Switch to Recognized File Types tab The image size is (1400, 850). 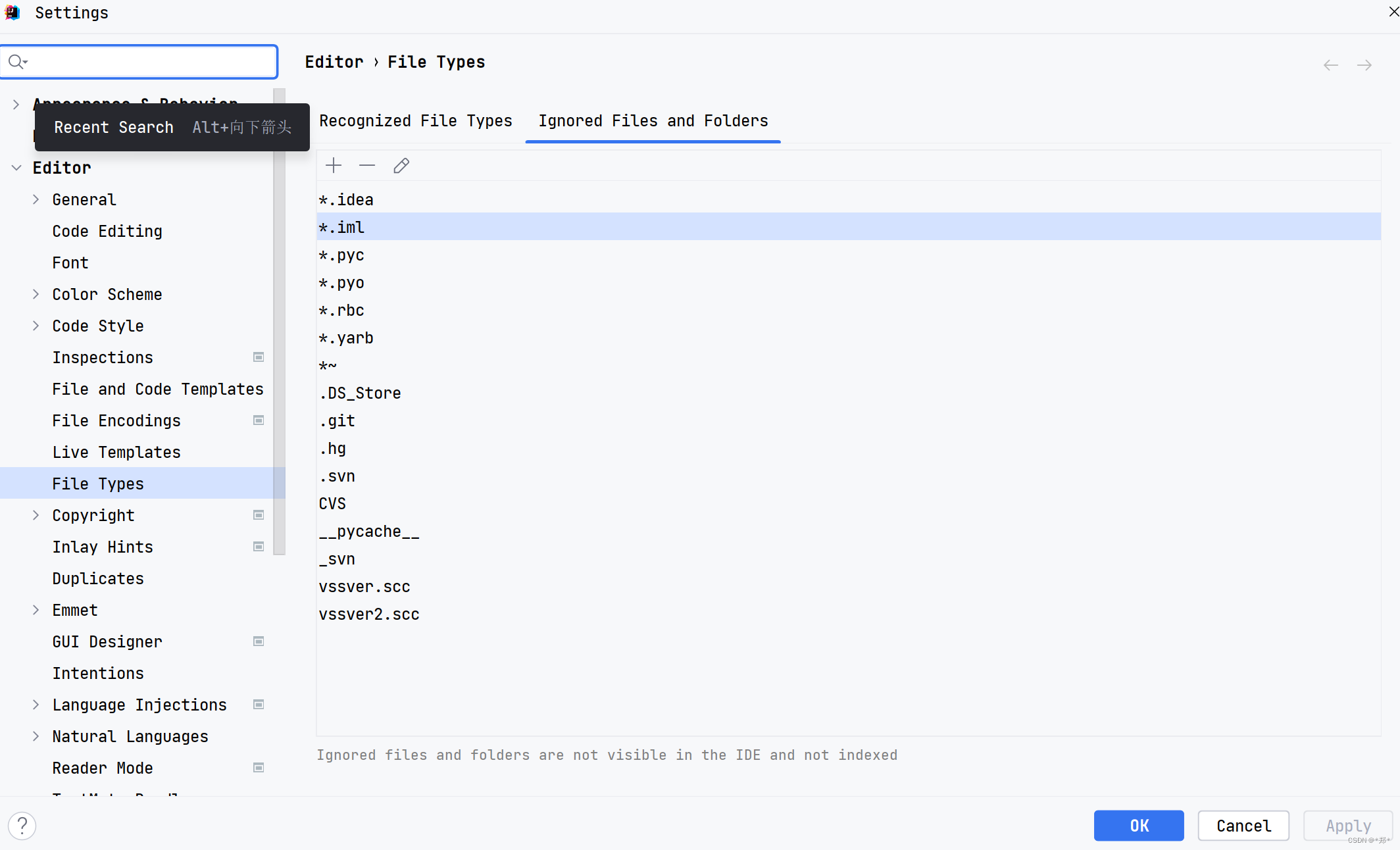pos(415,121)
